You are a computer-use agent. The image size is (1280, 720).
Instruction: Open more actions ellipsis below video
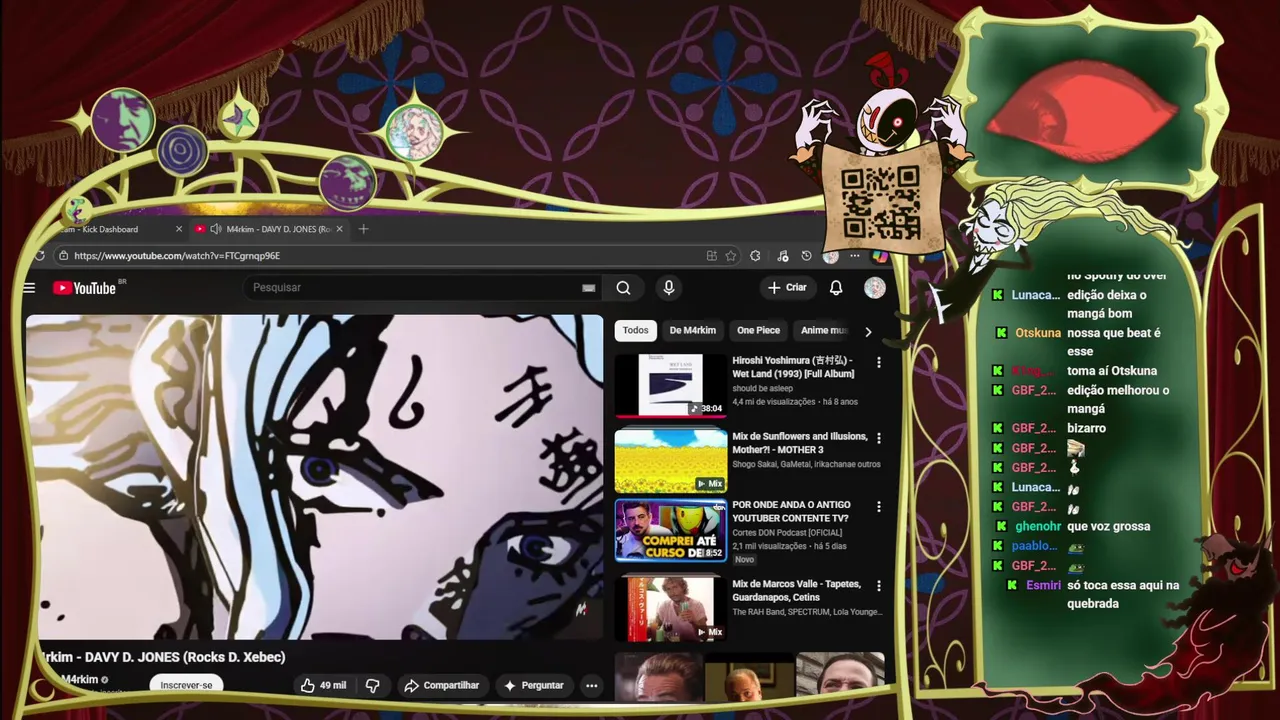pyautogui.click(x=592, y=685)
